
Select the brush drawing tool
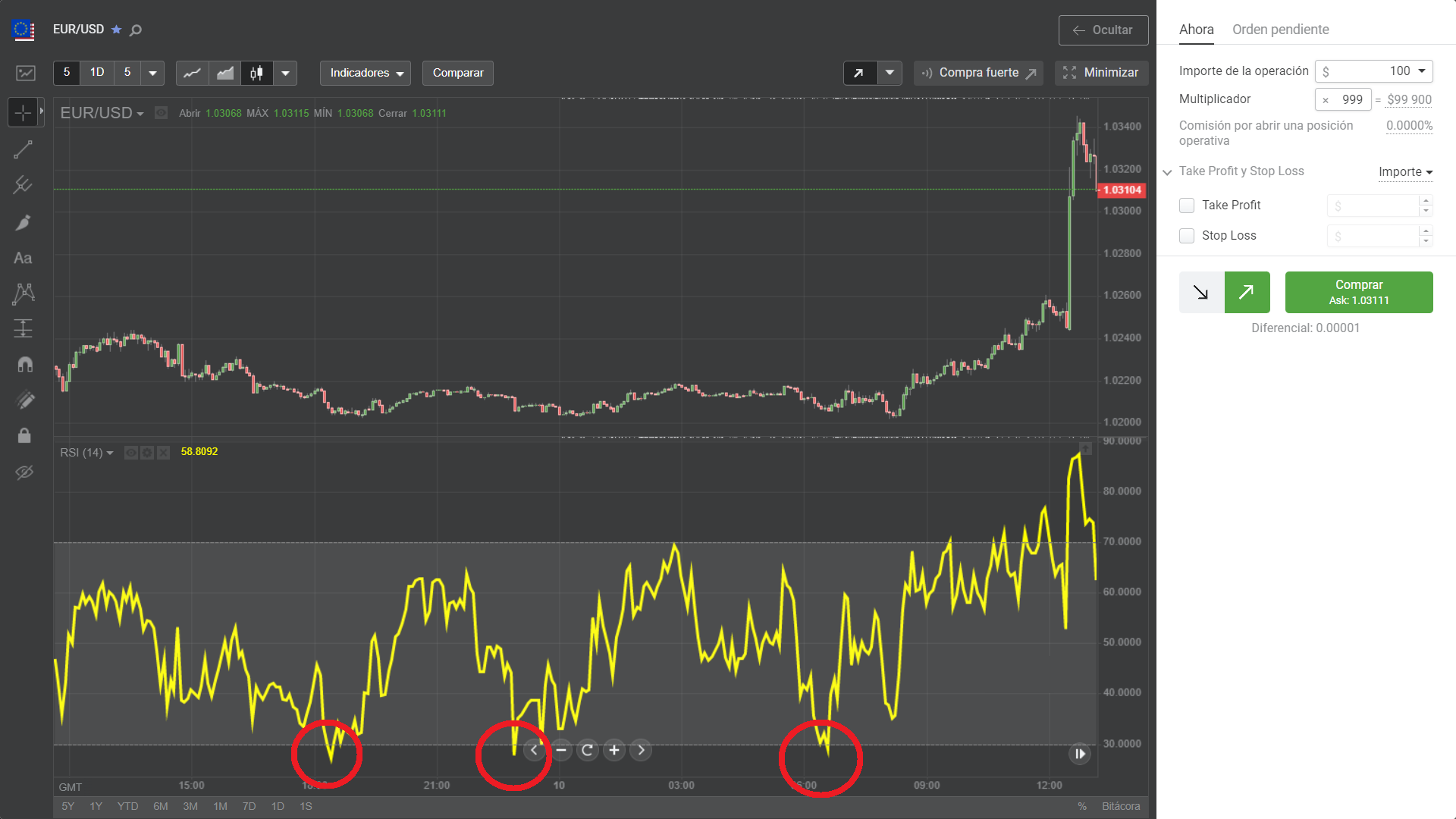pyautogui.click(x=23, y=222)
